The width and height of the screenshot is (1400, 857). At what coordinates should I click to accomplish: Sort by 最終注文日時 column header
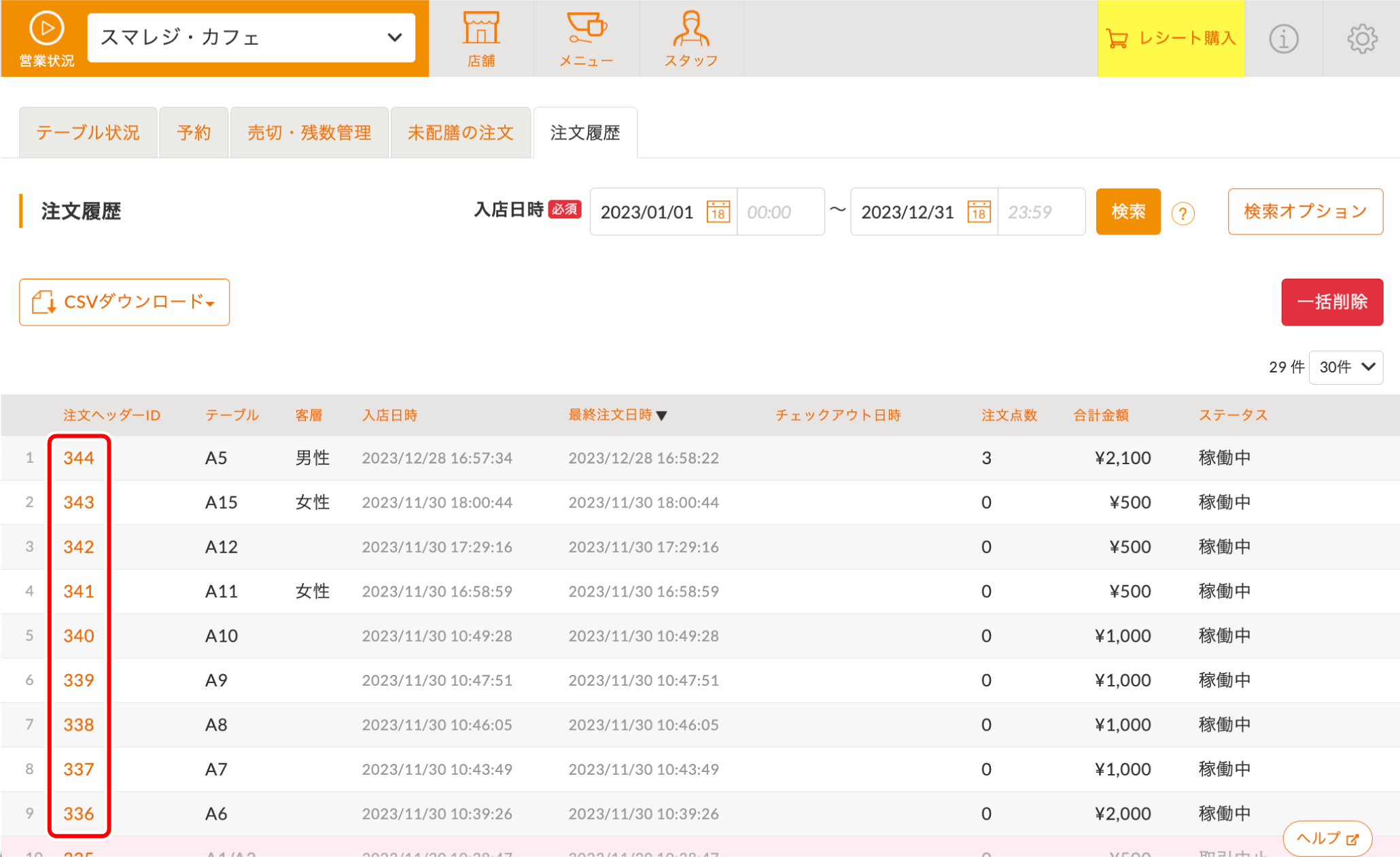[617, 415]
